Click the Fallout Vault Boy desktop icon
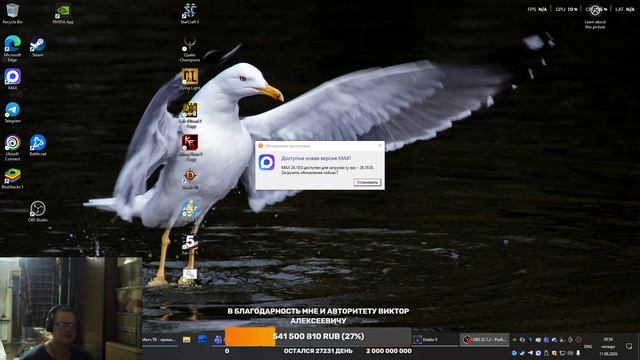 (x=190, y=210)
